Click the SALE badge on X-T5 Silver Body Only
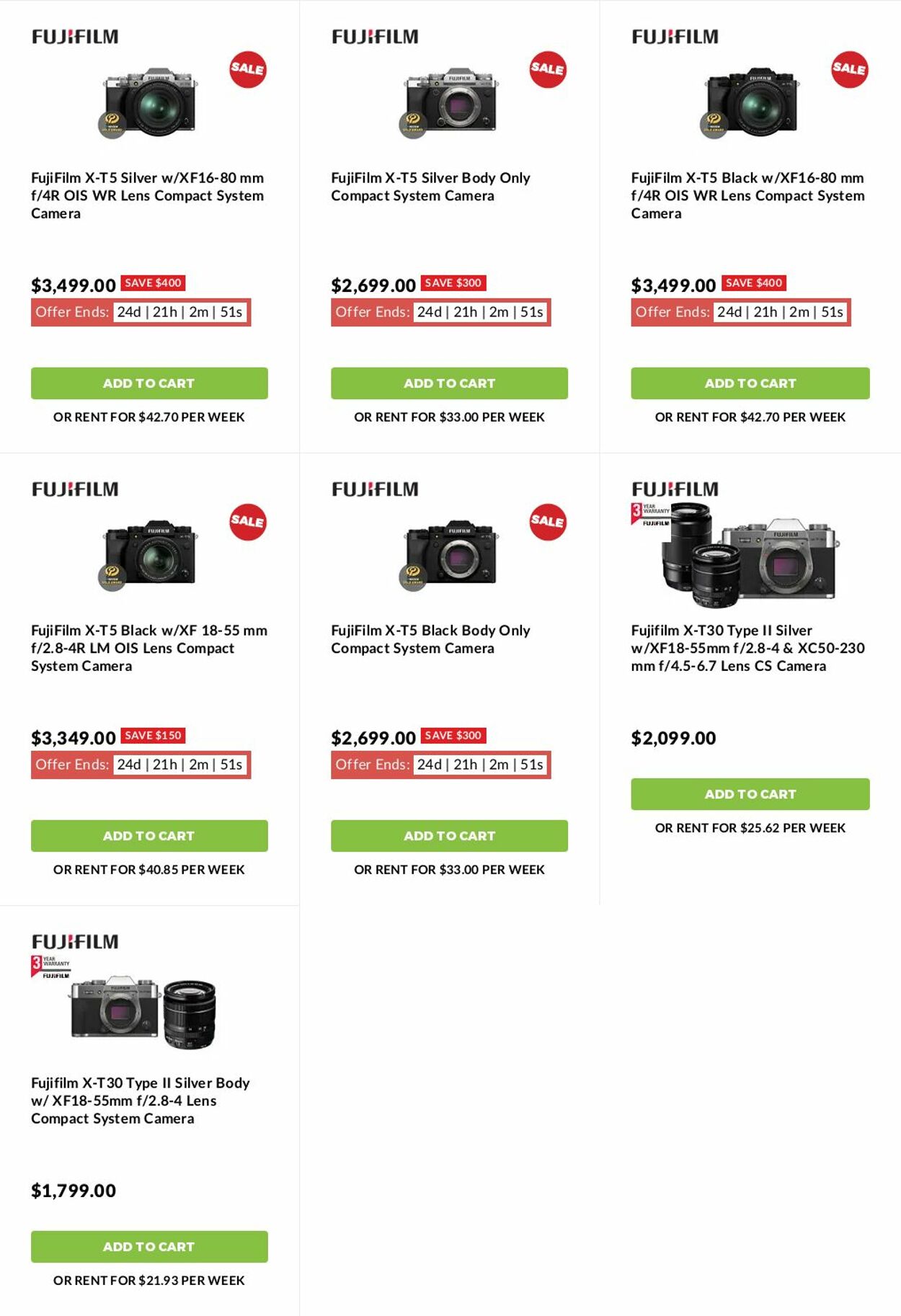 tap(546, 70)
